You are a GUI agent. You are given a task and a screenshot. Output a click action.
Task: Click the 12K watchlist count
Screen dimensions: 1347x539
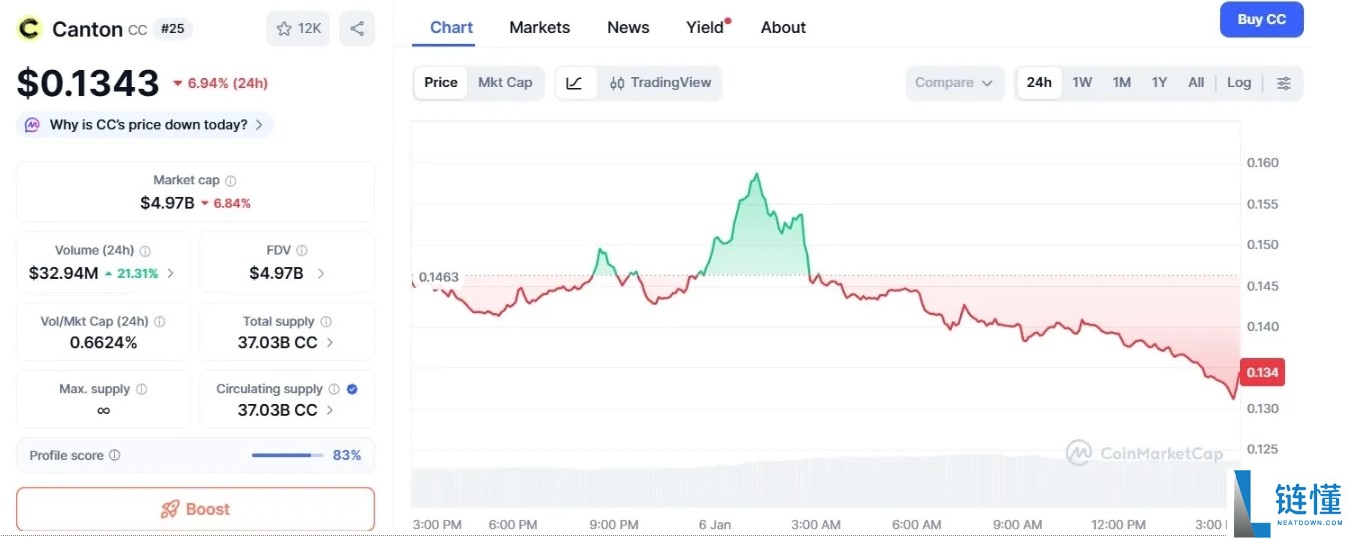tap(309, 29)
